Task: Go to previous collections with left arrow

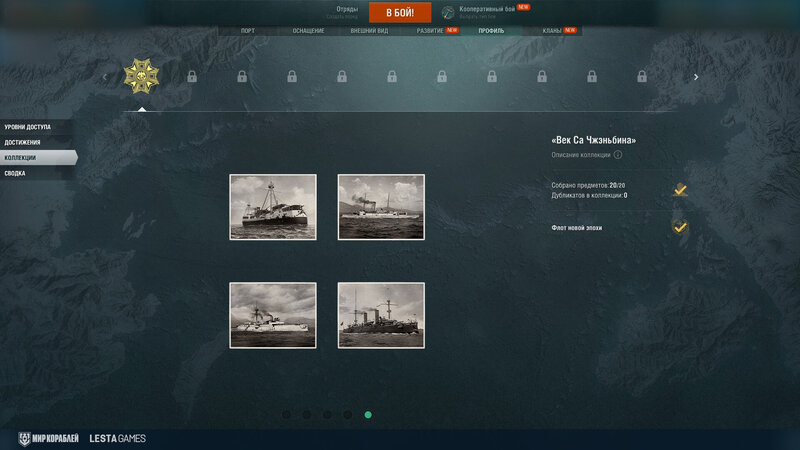Action: (x=105, y=77)
